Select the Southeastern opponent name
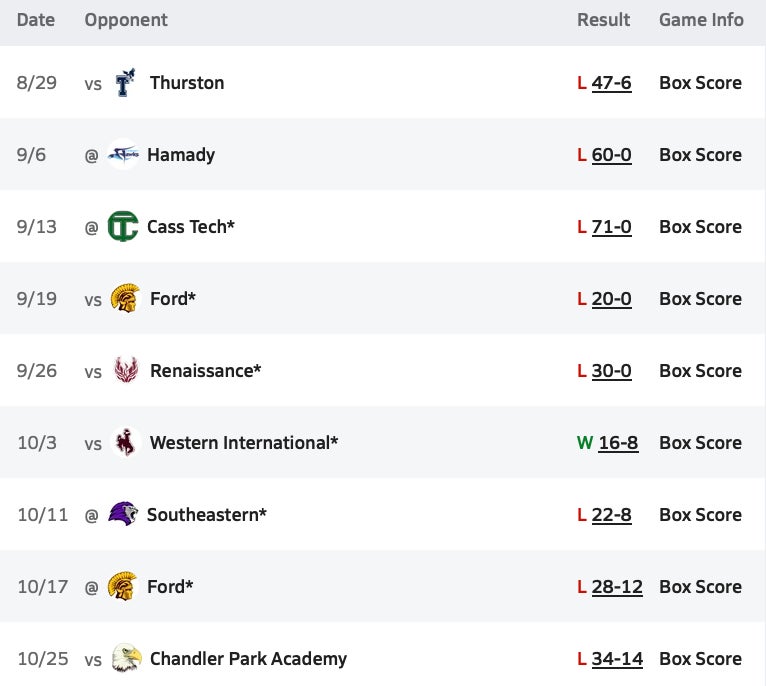 pyautogui.click(x=206, y=515)
